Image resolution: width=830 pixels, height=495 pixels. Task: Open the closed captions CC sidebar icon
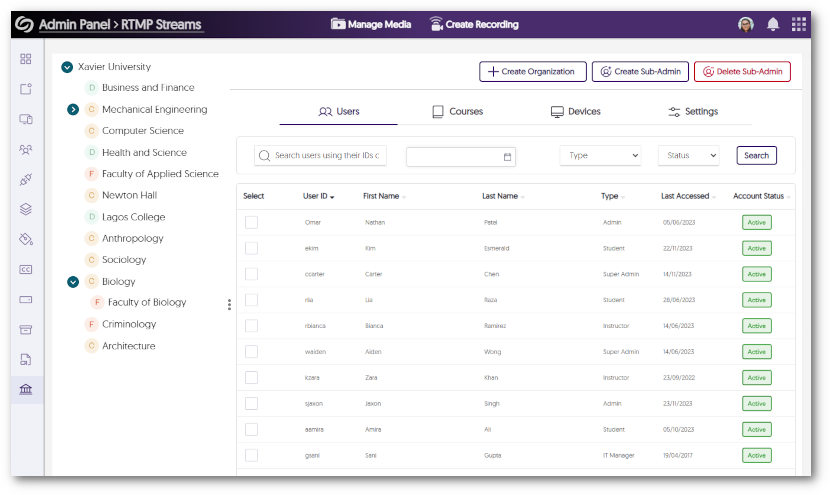(25, 269)
